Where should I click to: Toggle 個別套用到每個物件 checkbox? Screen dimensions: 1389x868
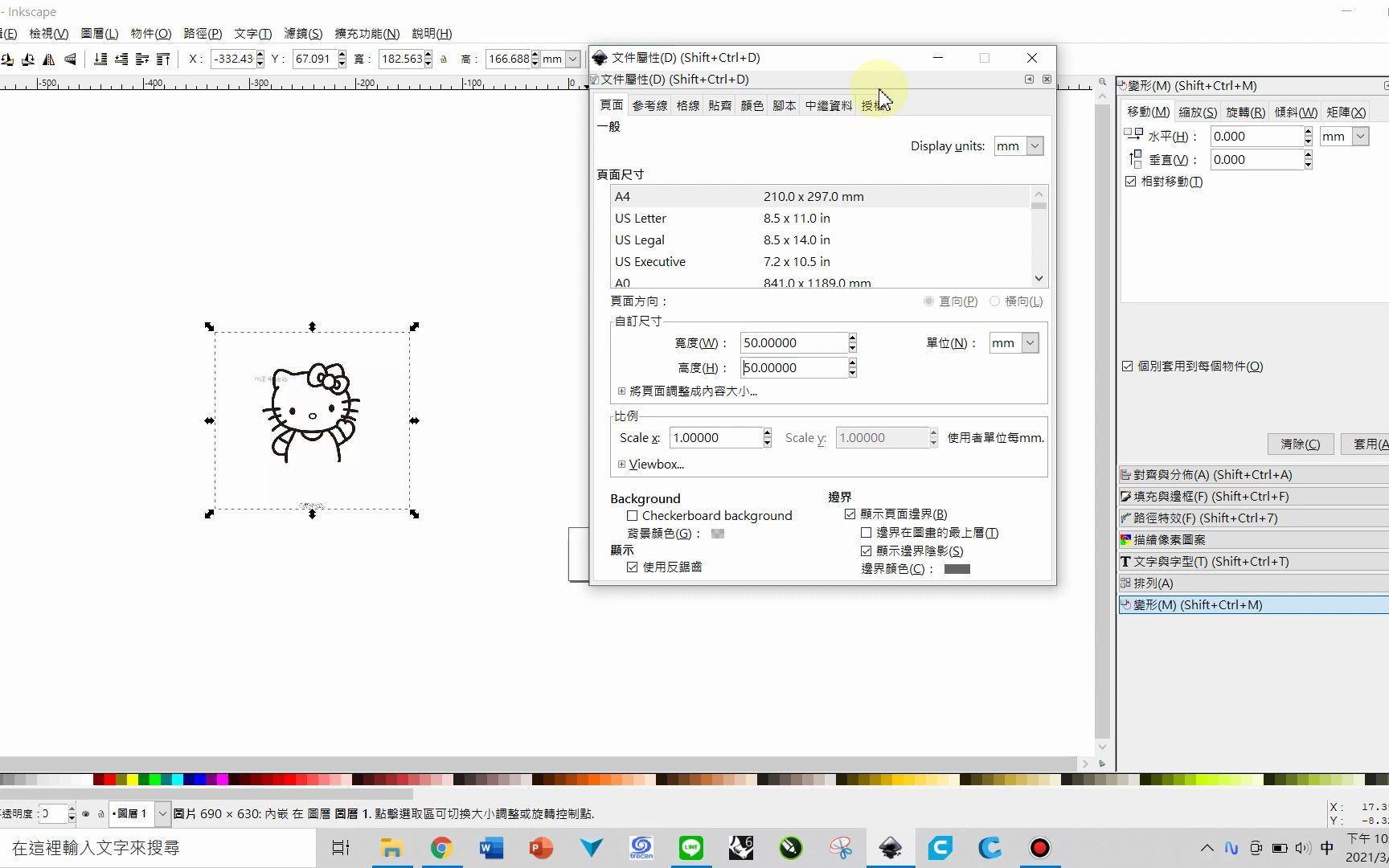point(1128,366)
